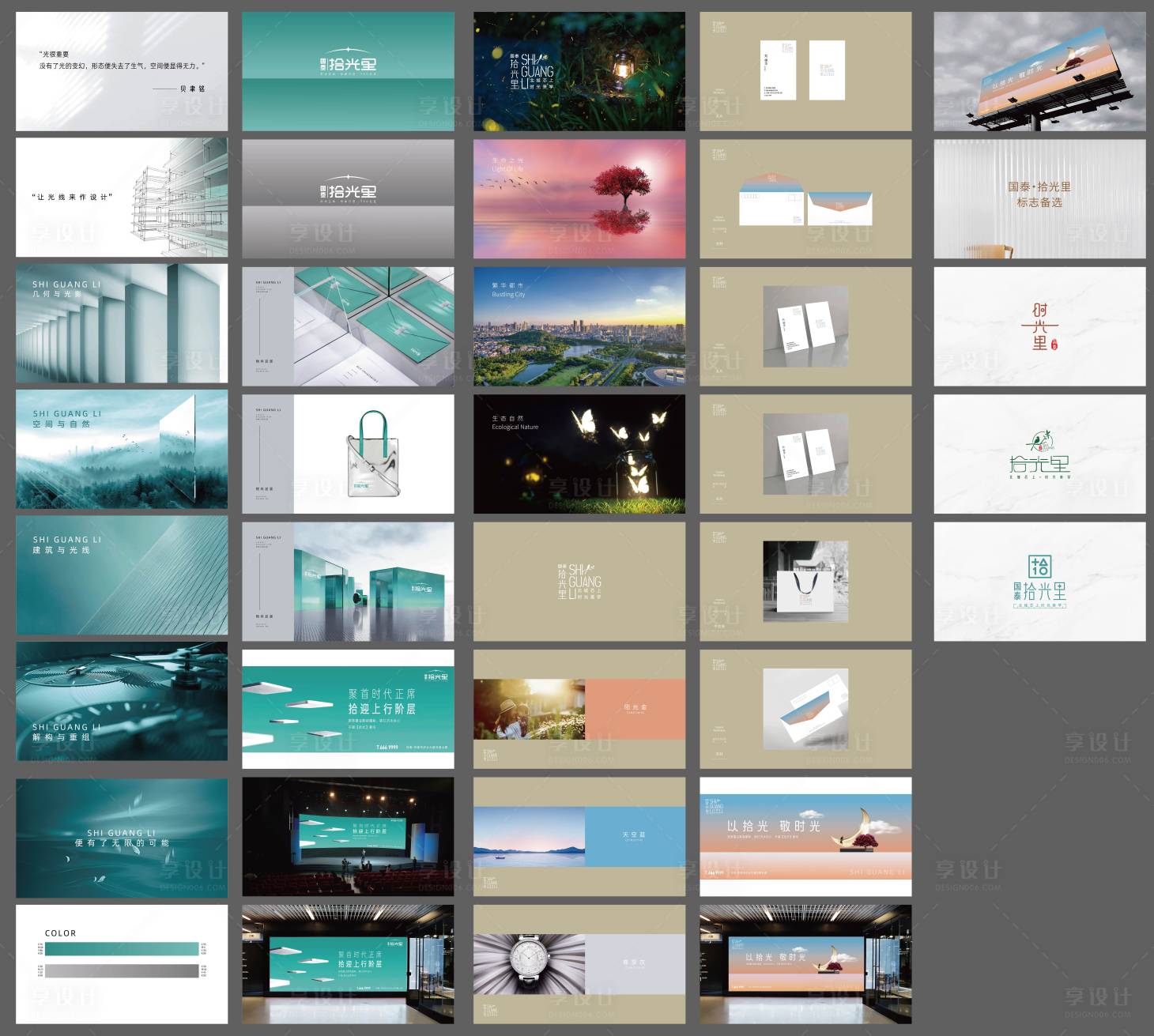Open the theater stage screen mockup slide
Viewport: 1154px width, 1036px height.
(348, 836)
